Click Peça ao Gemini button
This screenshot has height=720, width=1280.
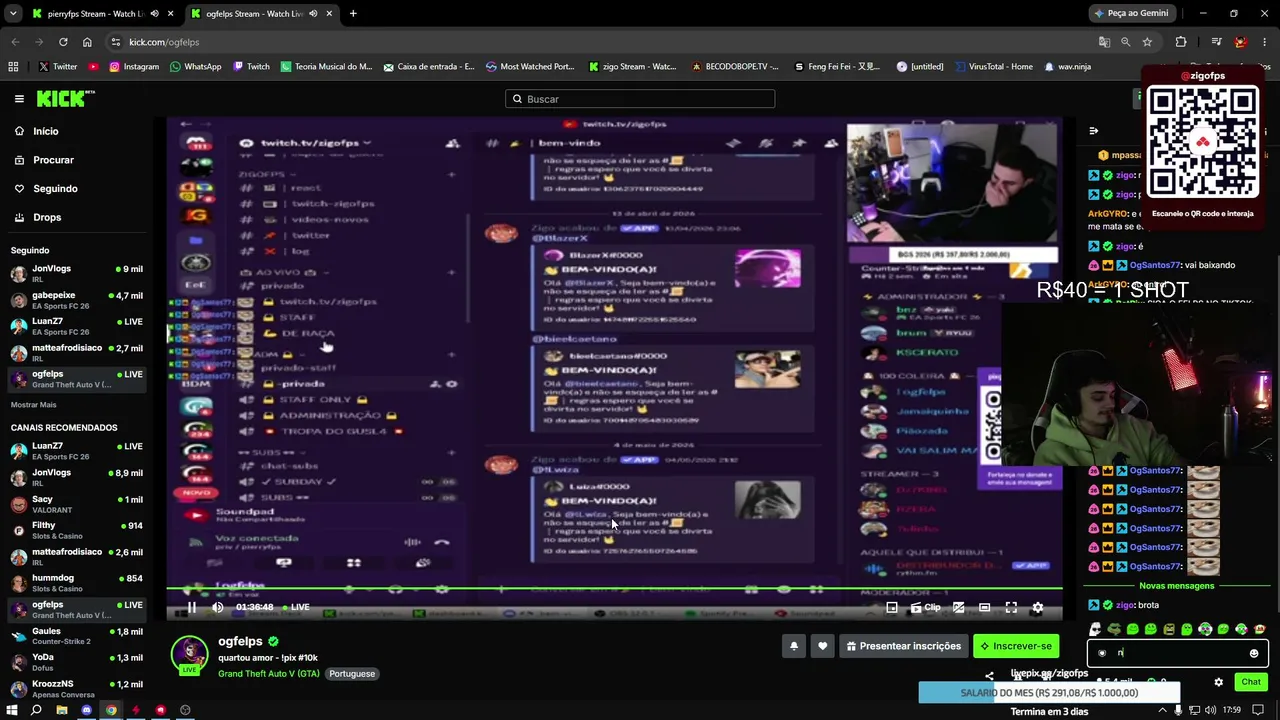pos(1131,14)
